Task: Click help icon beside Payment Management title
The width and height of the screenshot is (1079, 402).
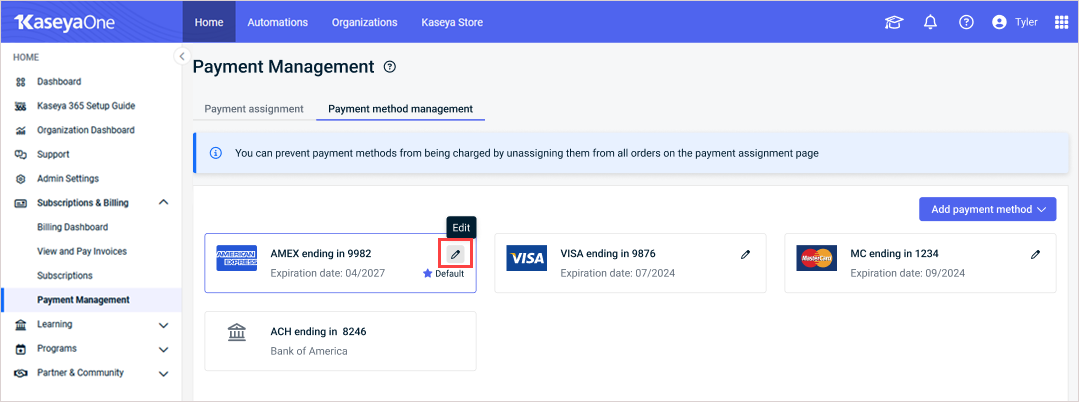Action: (390, 67)
